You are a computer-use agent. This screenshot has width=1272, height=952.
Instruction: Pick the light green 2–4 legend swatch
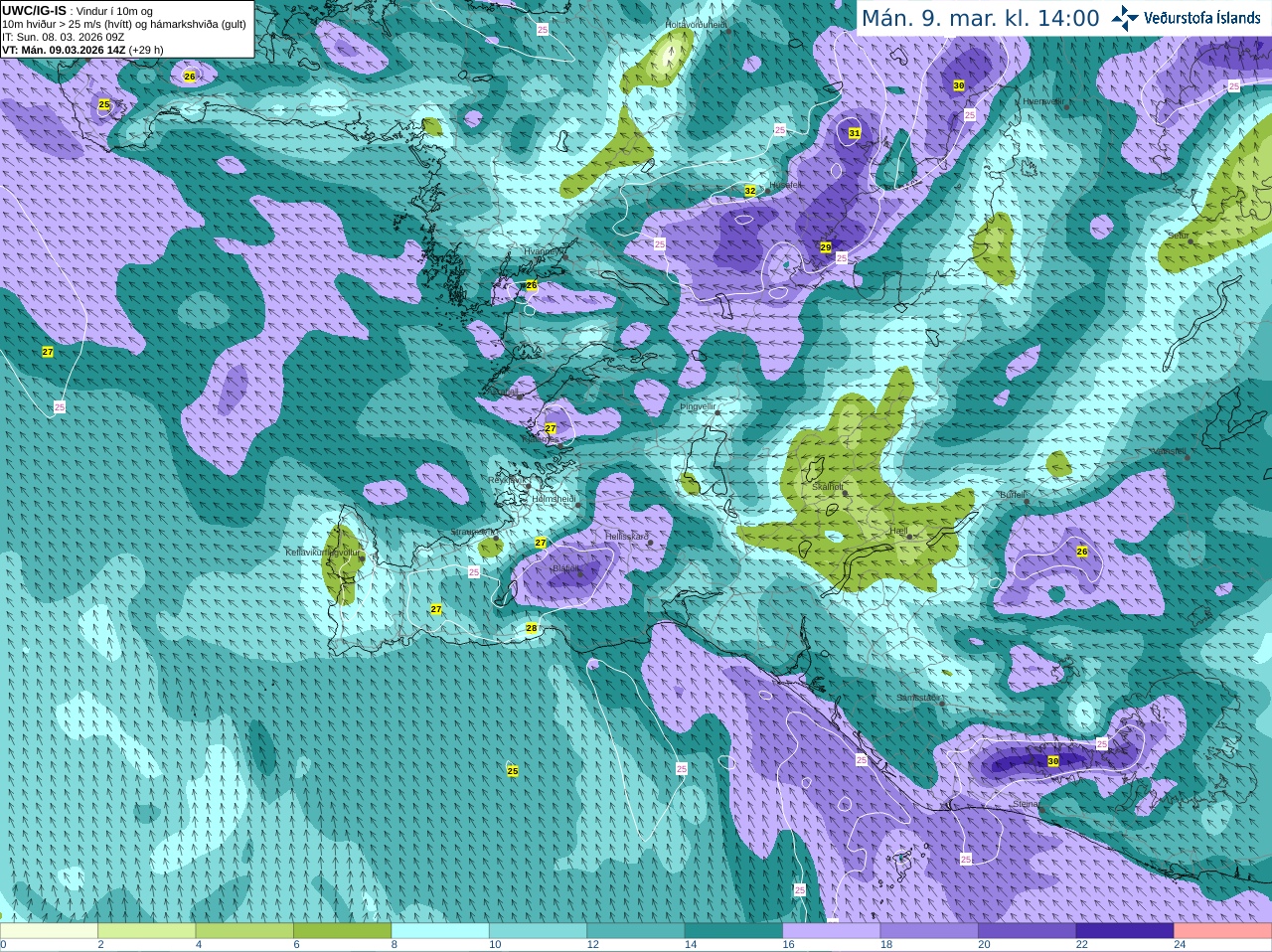click(x=146, y=930)
